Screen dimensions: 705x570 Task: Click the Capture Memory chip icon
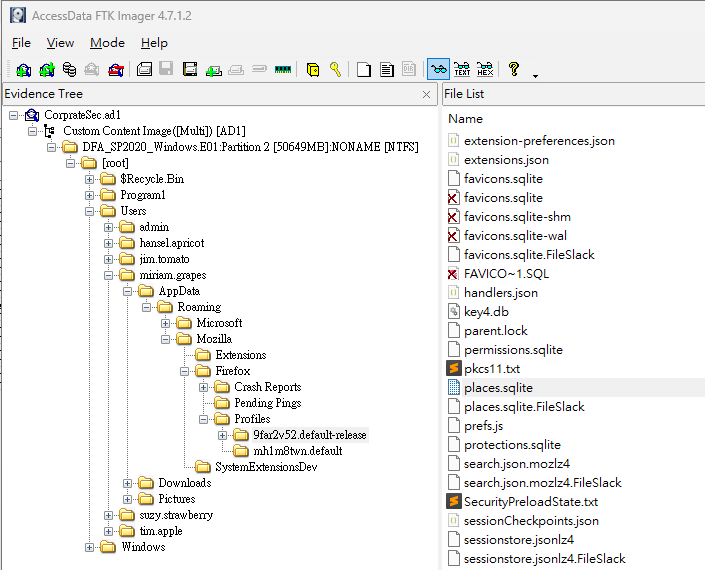[283, 69]
